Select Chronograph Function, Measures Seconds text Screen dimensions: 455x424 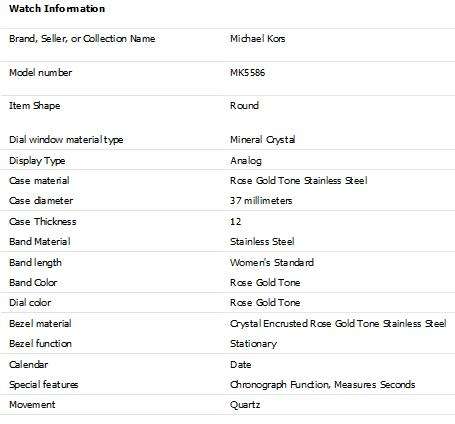[323, 385]
